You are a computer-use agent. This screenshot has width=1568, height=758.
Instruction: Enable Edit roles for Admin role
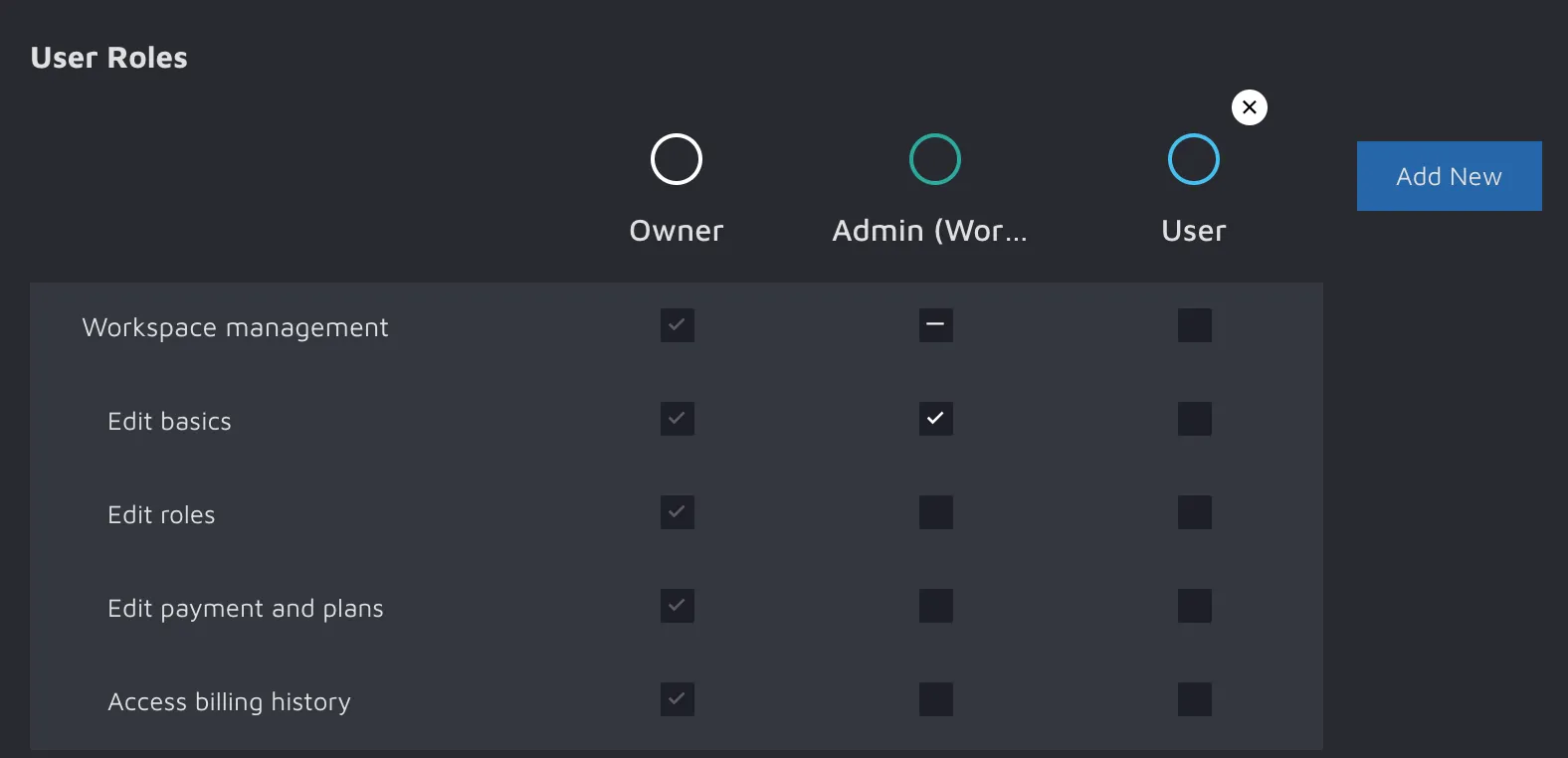tap(935, 512)
